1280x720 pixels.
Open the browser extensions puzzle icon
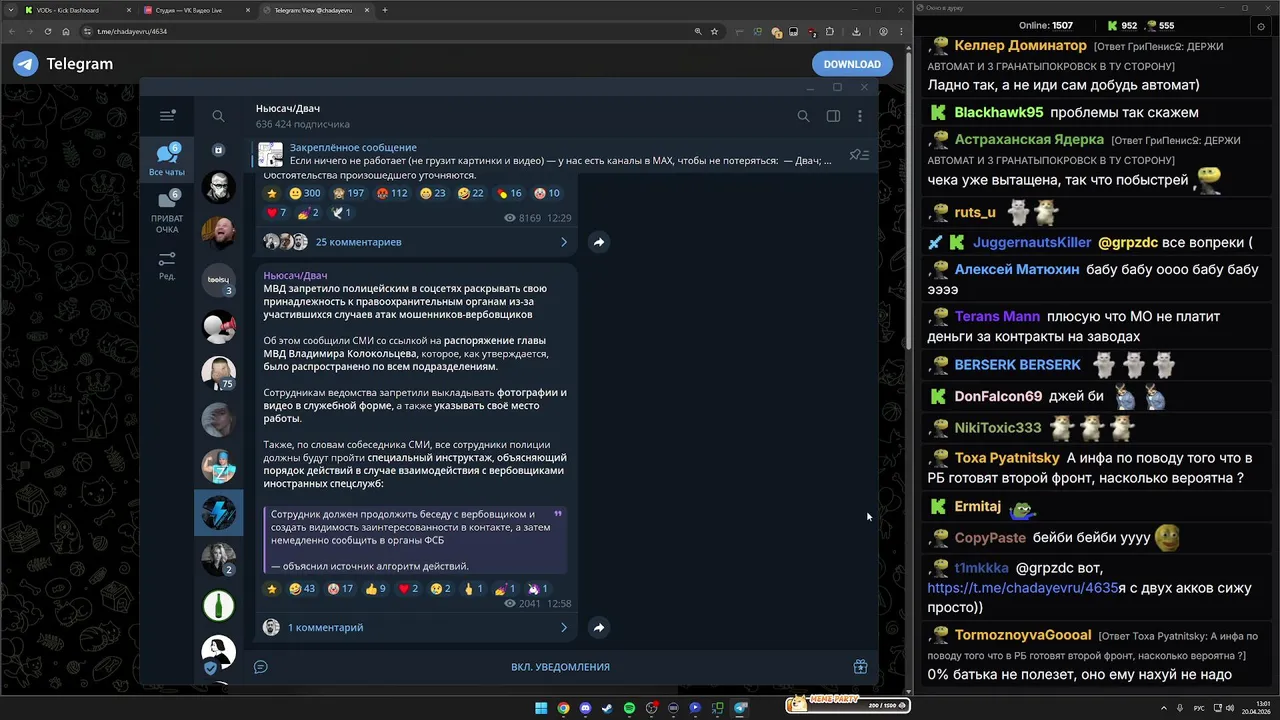[829, 31]
